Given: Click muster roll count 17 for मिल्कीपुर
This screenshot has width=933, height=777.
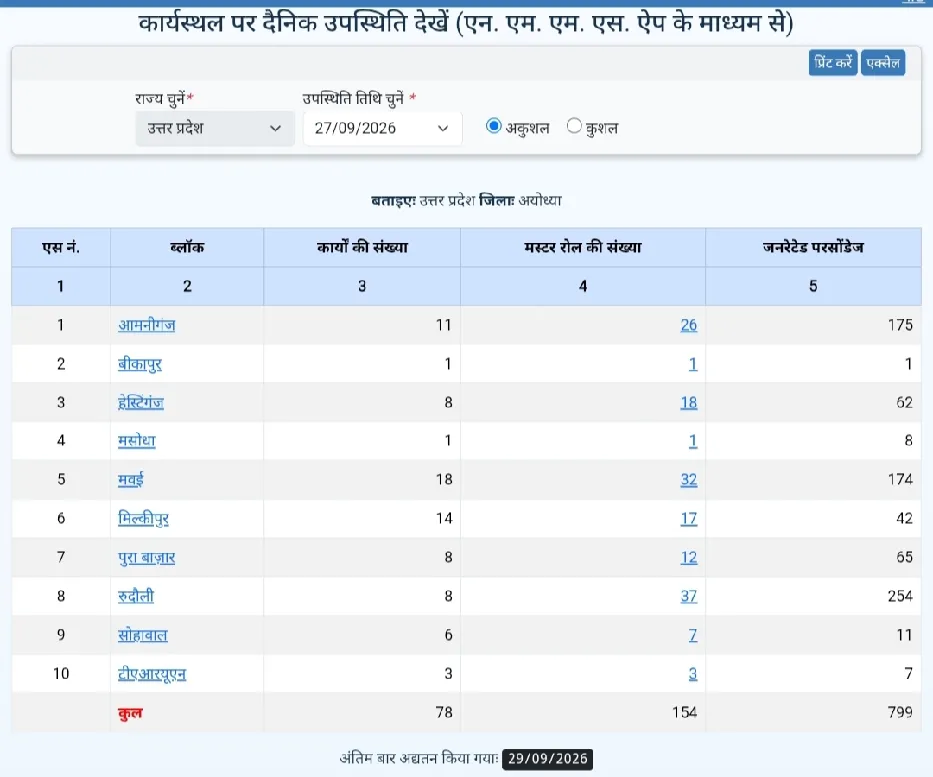Looking at the screenshot, I should 688,519.
